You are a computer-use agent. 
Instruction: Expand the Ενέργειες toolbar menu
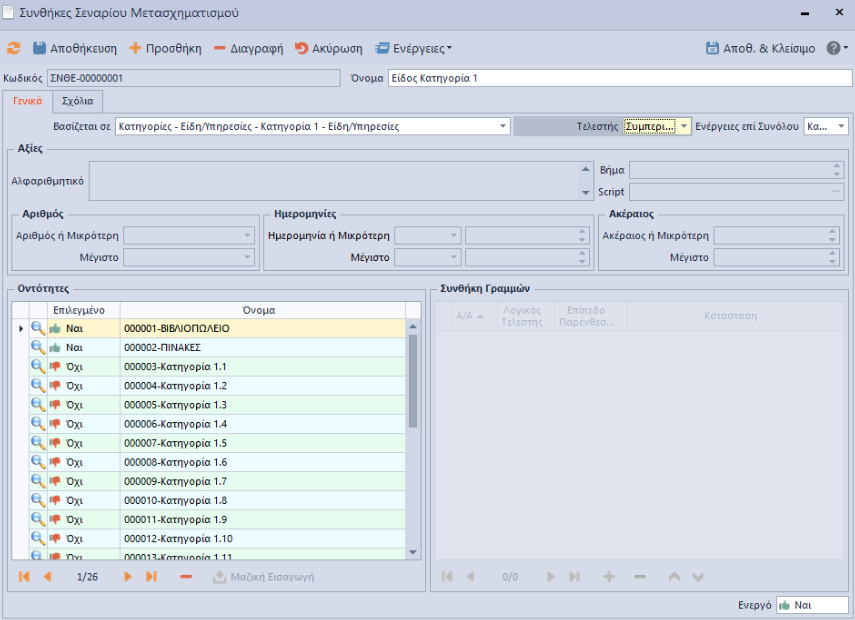pyautogui.click(x=414, y=48)
